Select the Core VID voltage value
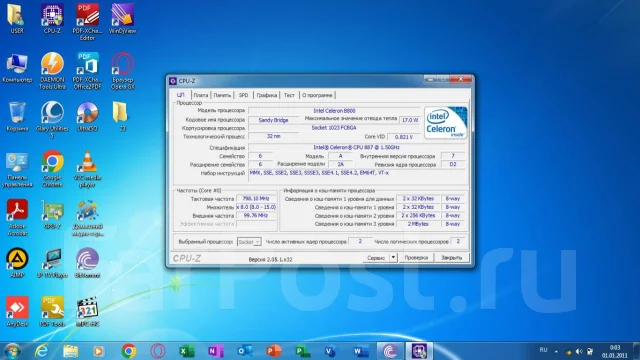Screen dimensions: 640x360 tap(403, 137)
